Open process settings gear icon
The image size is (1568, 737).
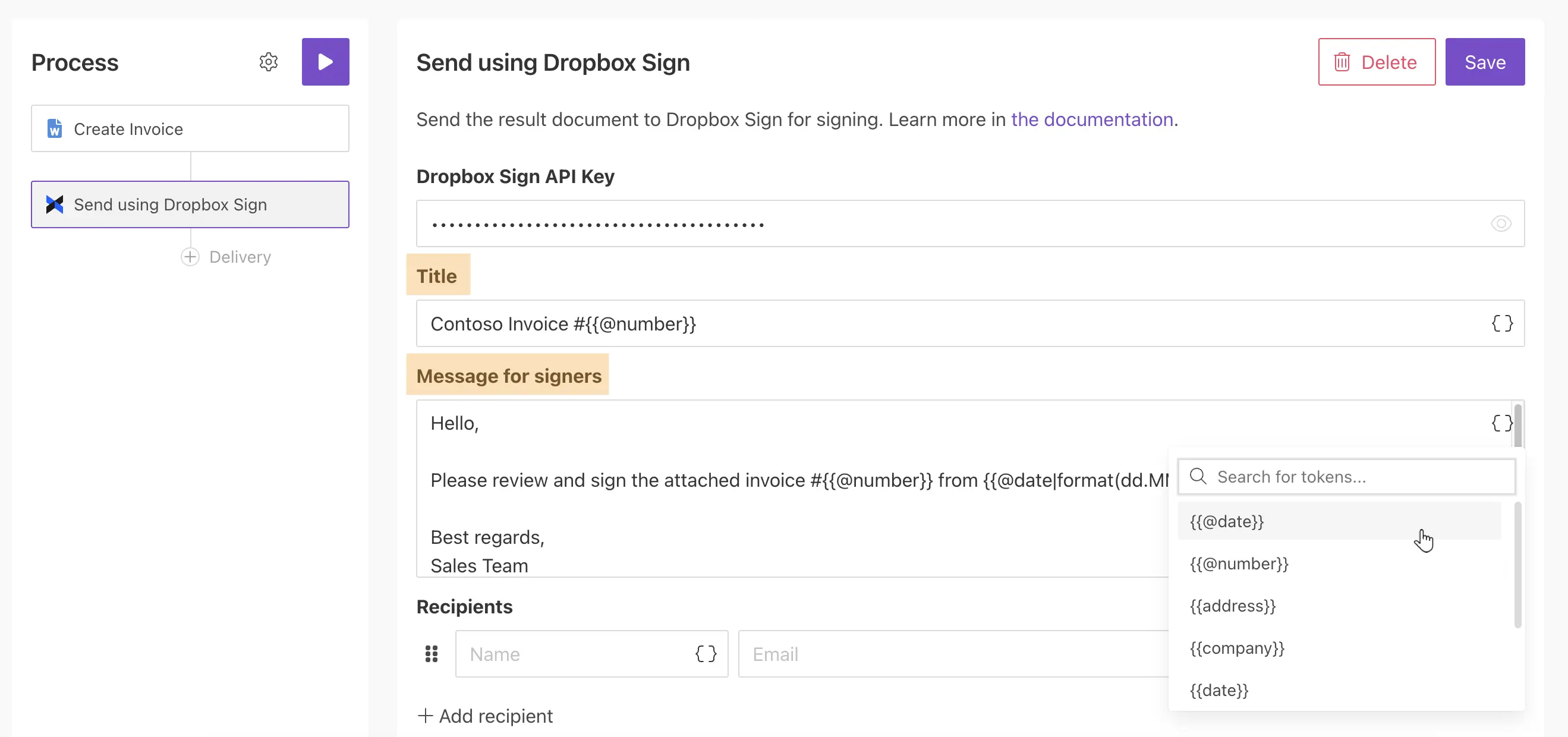pyautogui.click(x=269, y=62)
